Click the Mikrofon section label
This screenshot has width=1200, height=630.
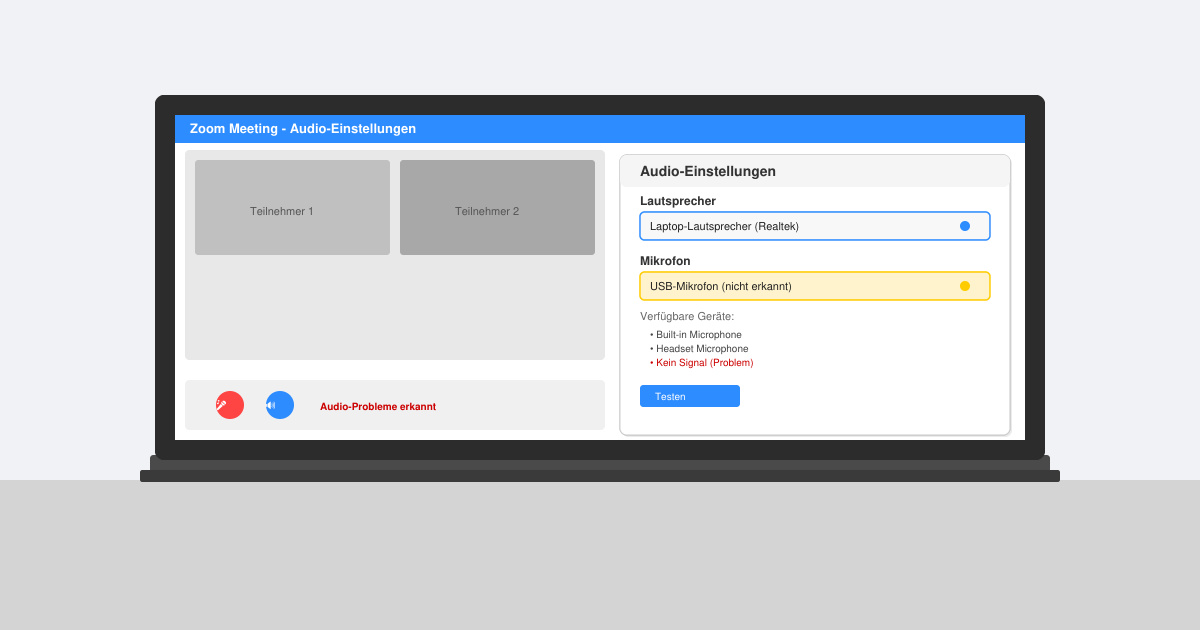pos(665,261)
